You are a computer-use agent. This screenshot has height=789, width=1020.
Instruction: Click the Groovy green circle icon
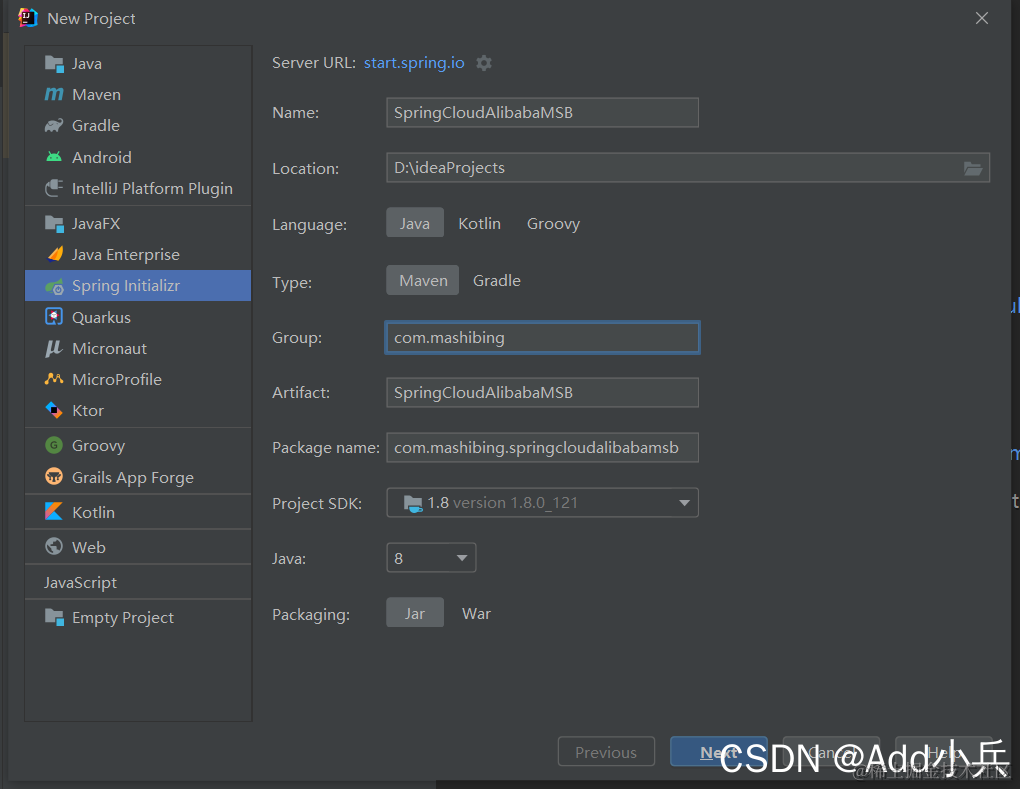(54, 445)
